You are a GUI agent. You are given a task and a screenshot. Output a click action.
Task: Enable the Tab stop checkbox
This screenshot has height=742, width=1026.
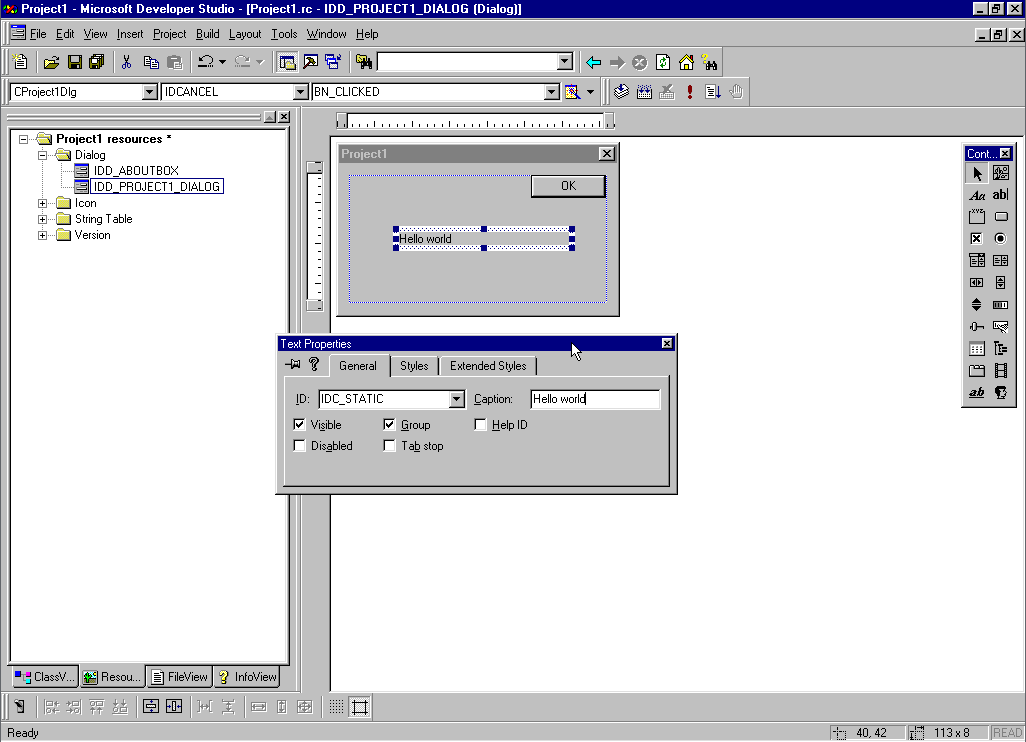(389, 446)
